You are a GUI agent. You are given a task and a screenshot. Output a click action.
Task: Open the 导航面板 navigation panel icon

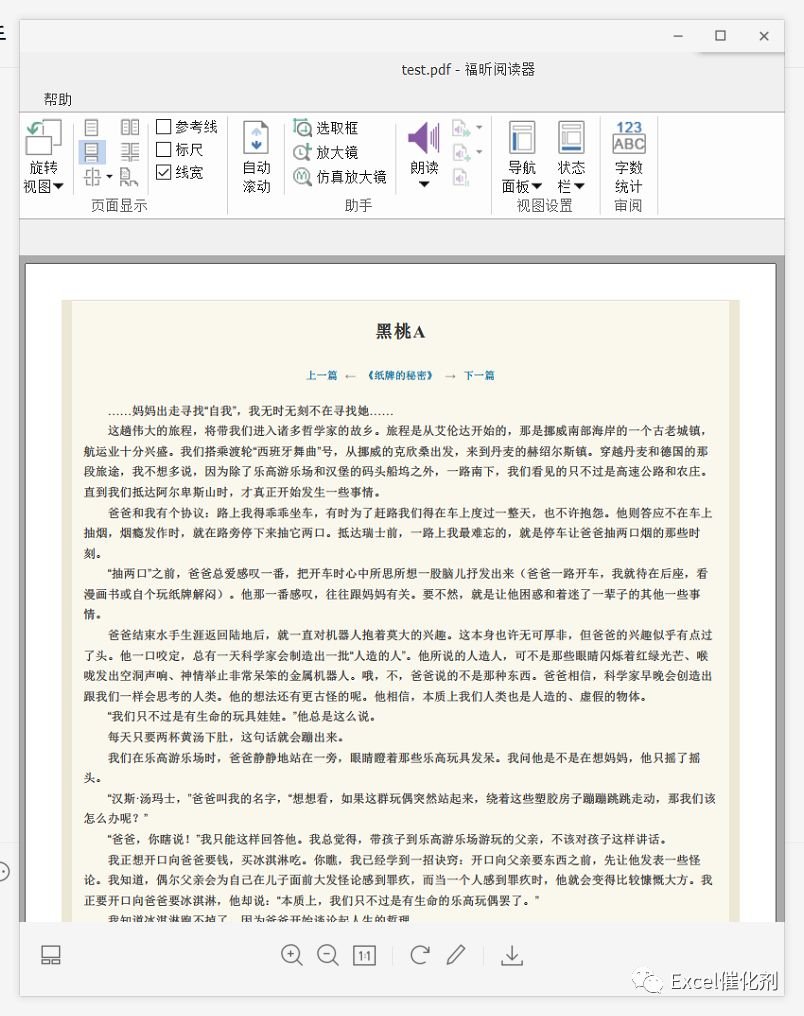point(522,137)
